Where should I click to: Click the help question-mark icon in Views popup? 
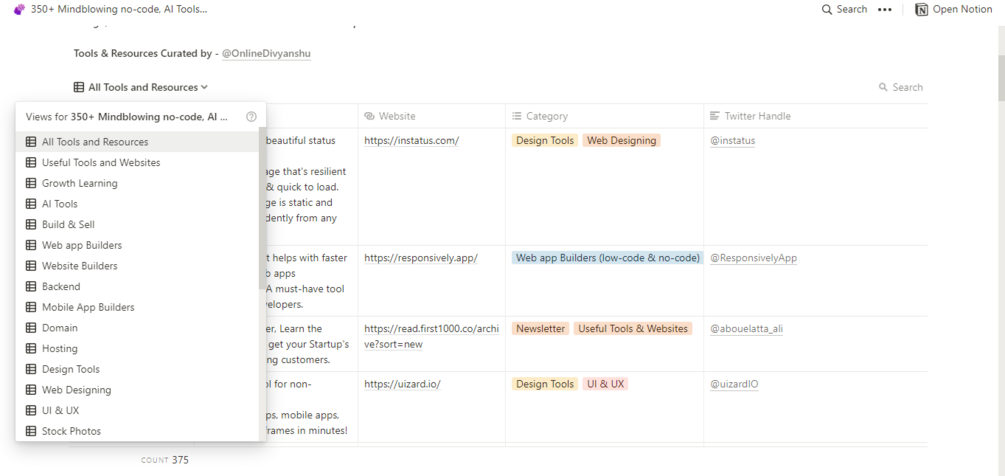click(x=251, y=117)
